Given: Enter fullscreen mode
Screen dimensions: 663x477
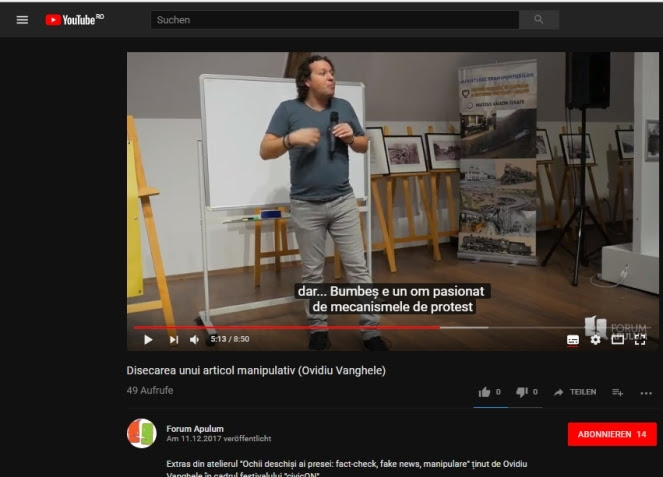Looking at the screenshot, I should [640, 340].
